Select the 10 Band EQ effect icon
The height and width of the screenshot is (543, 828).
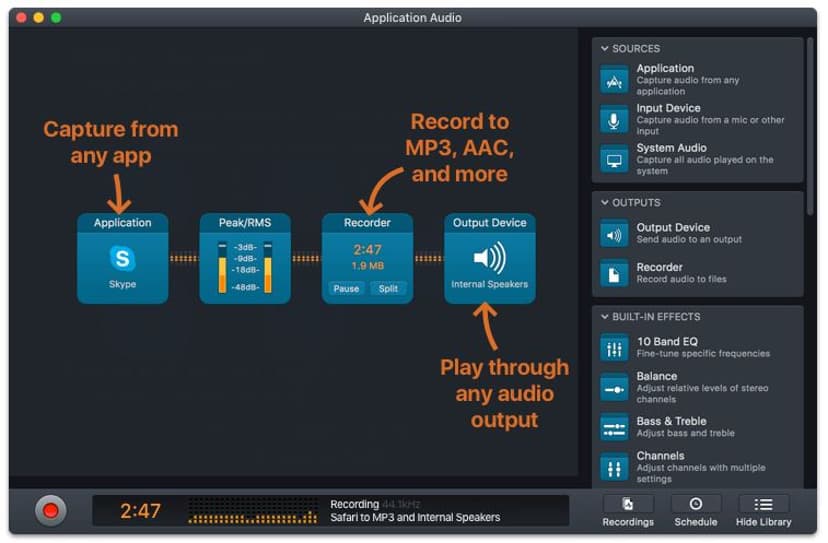(x=614, y=348)
